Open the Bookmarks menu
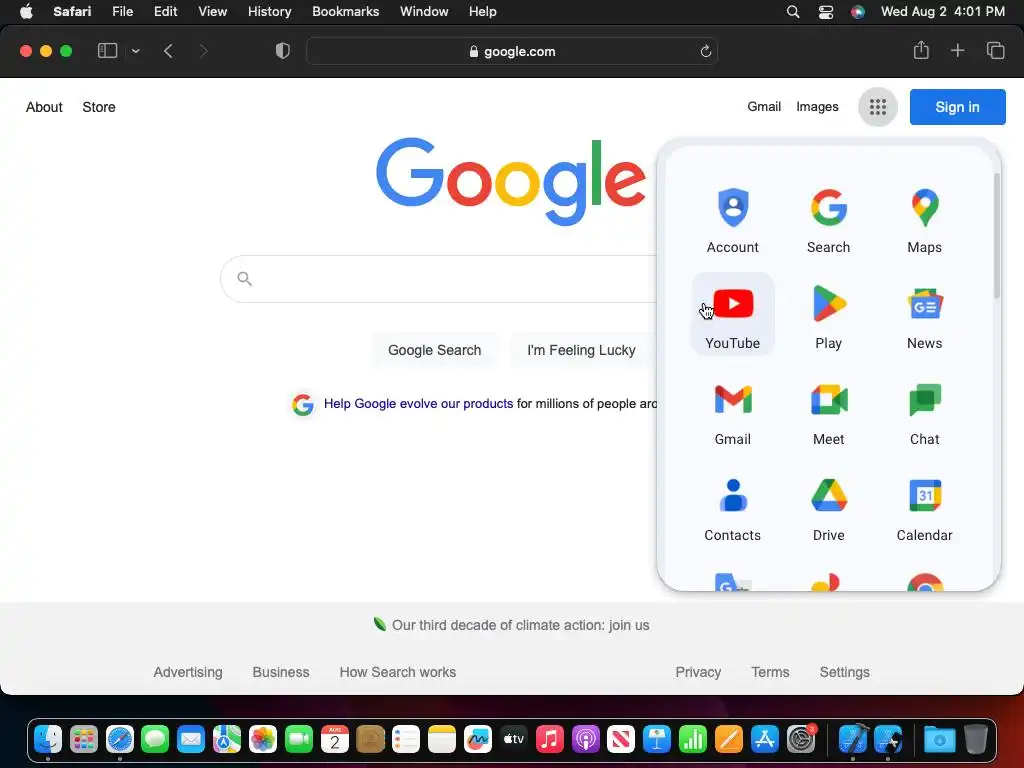1024x768 pixels. click(x=345, y=11)
